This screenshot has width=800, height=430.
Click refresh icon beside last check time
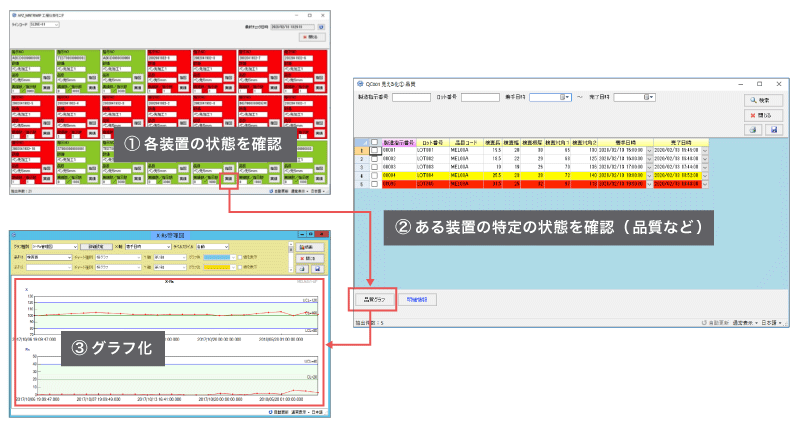pos(335,27)
